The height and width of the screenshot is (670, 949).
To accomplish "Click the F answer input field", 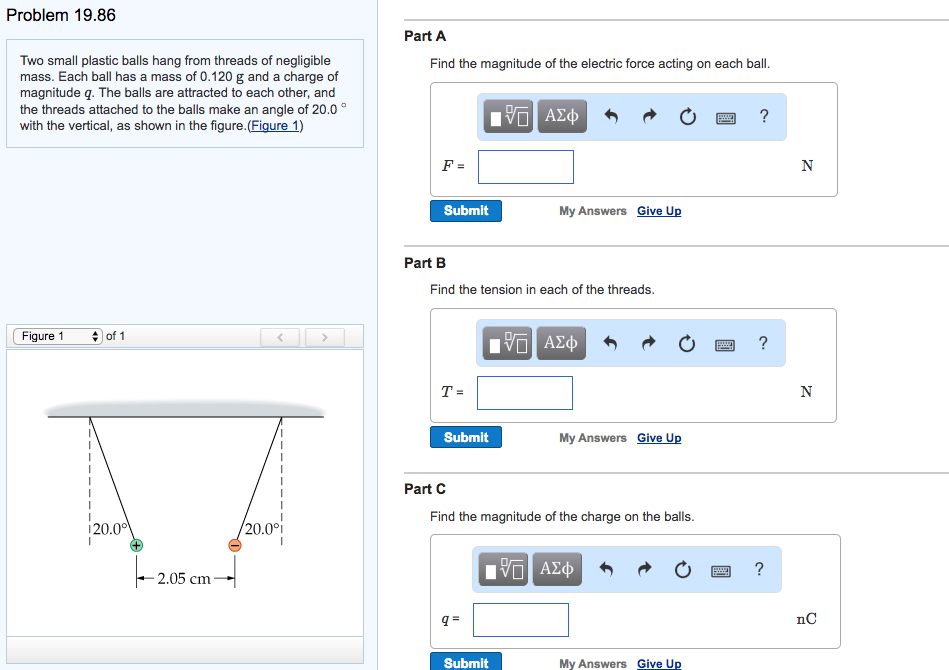I will pyautogui.click(x=526, y=167).
